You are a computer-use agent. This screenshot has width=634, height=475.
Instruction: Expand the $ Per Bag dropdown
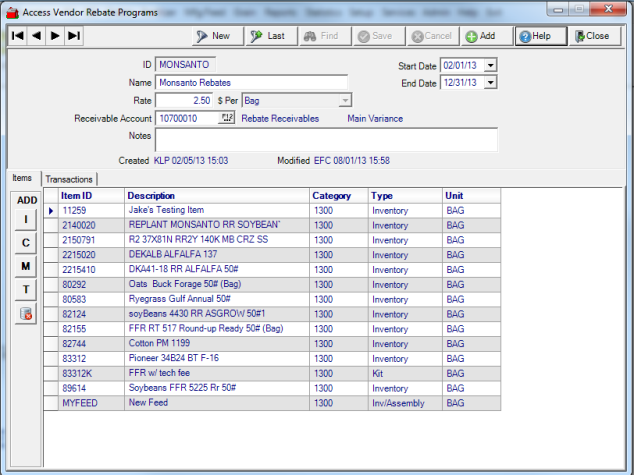coord(345,101)
